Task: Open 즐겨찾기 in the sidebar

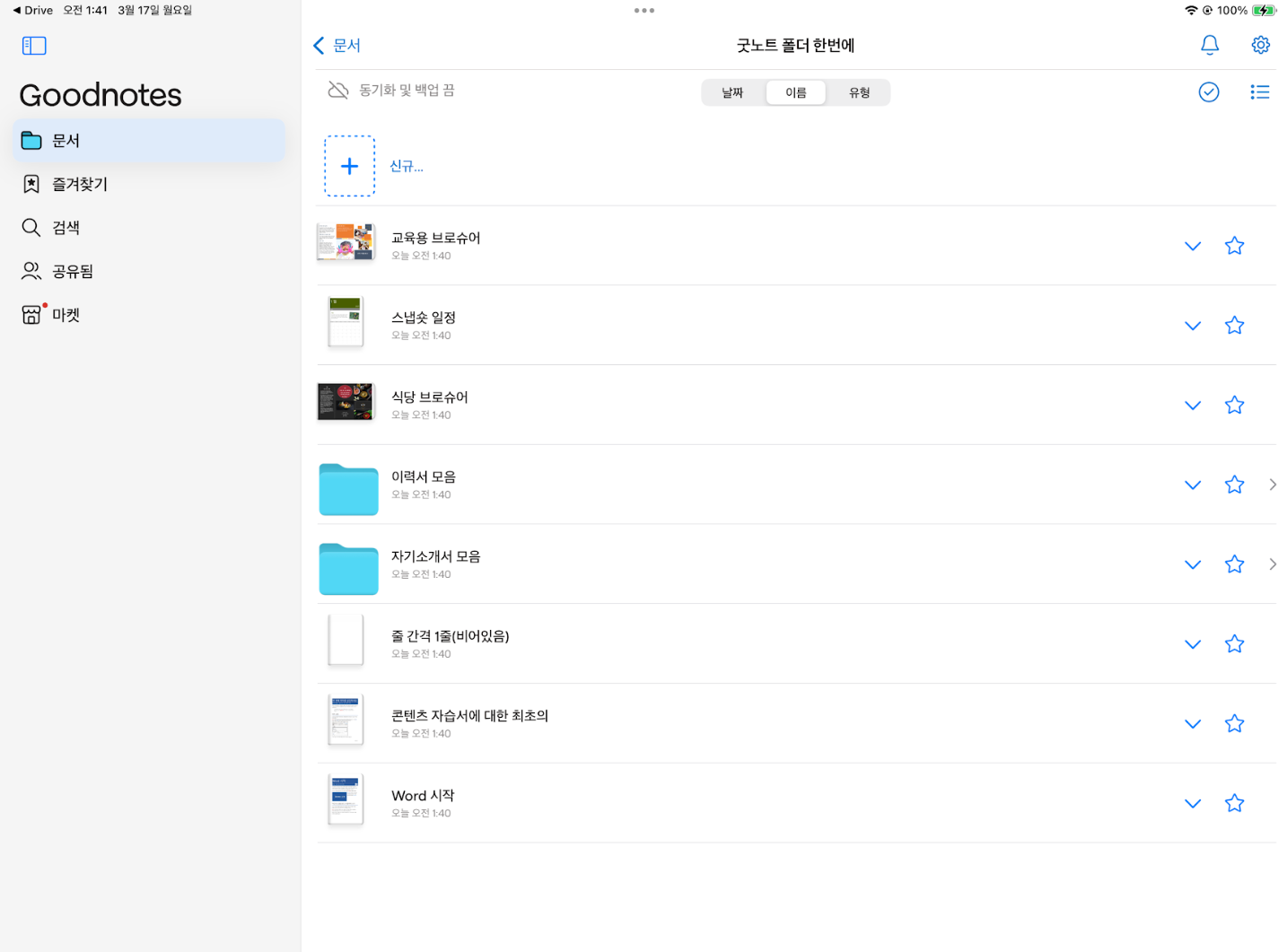Action: (x=149, y=184)
